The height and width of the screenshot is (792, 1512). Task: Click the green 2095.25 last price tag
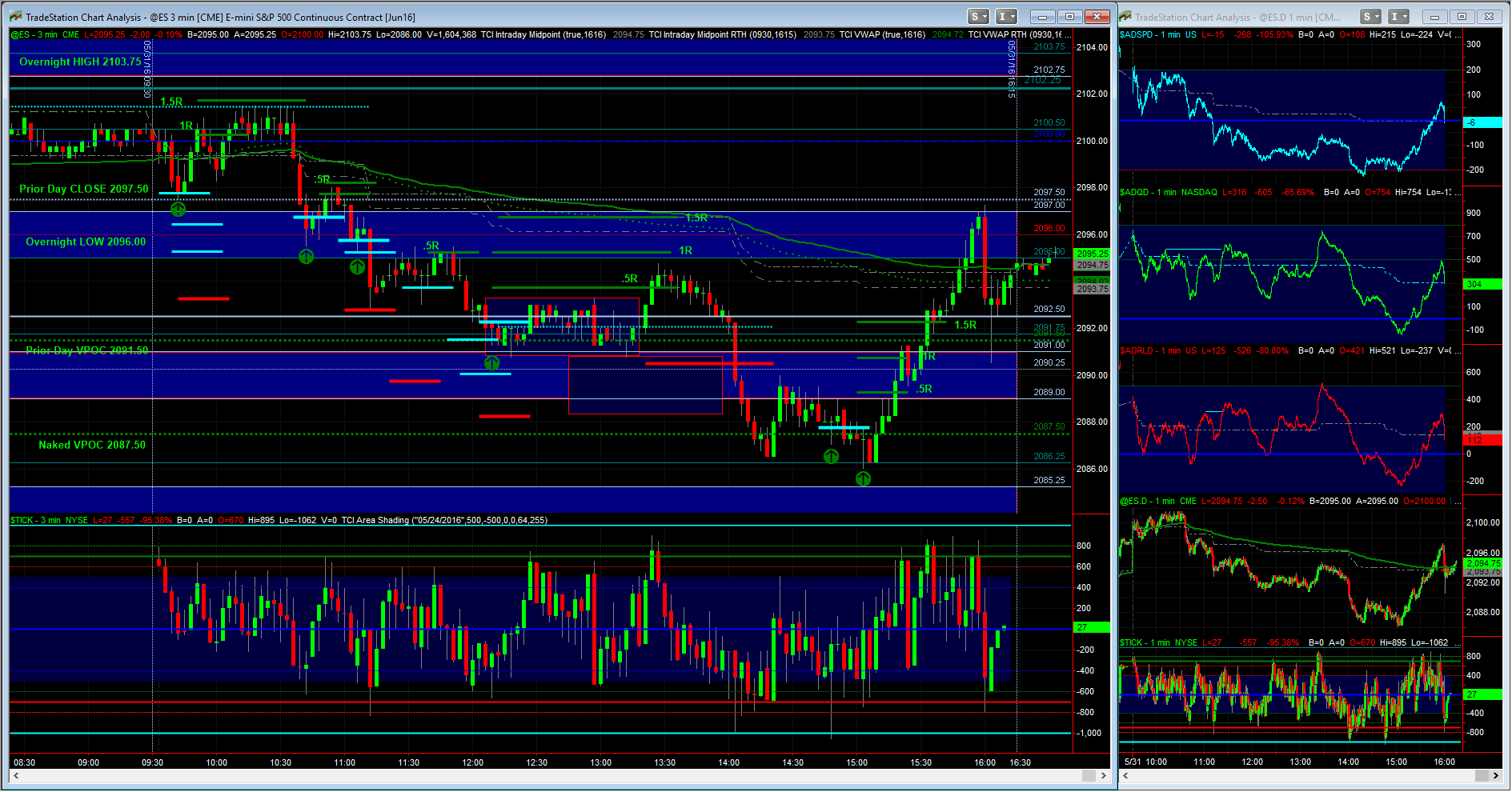pyautogui.click(x=1093, y=254)
